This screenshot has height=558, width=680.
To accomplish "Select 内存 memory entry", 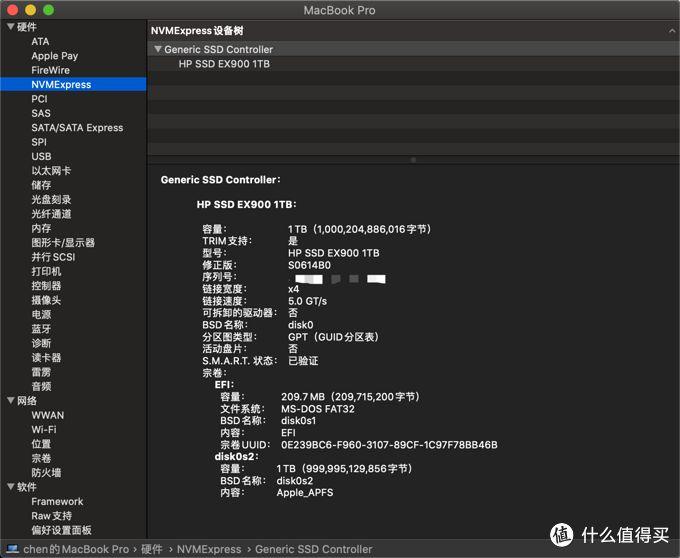I will pyautogui.click(x=41, y=228).
